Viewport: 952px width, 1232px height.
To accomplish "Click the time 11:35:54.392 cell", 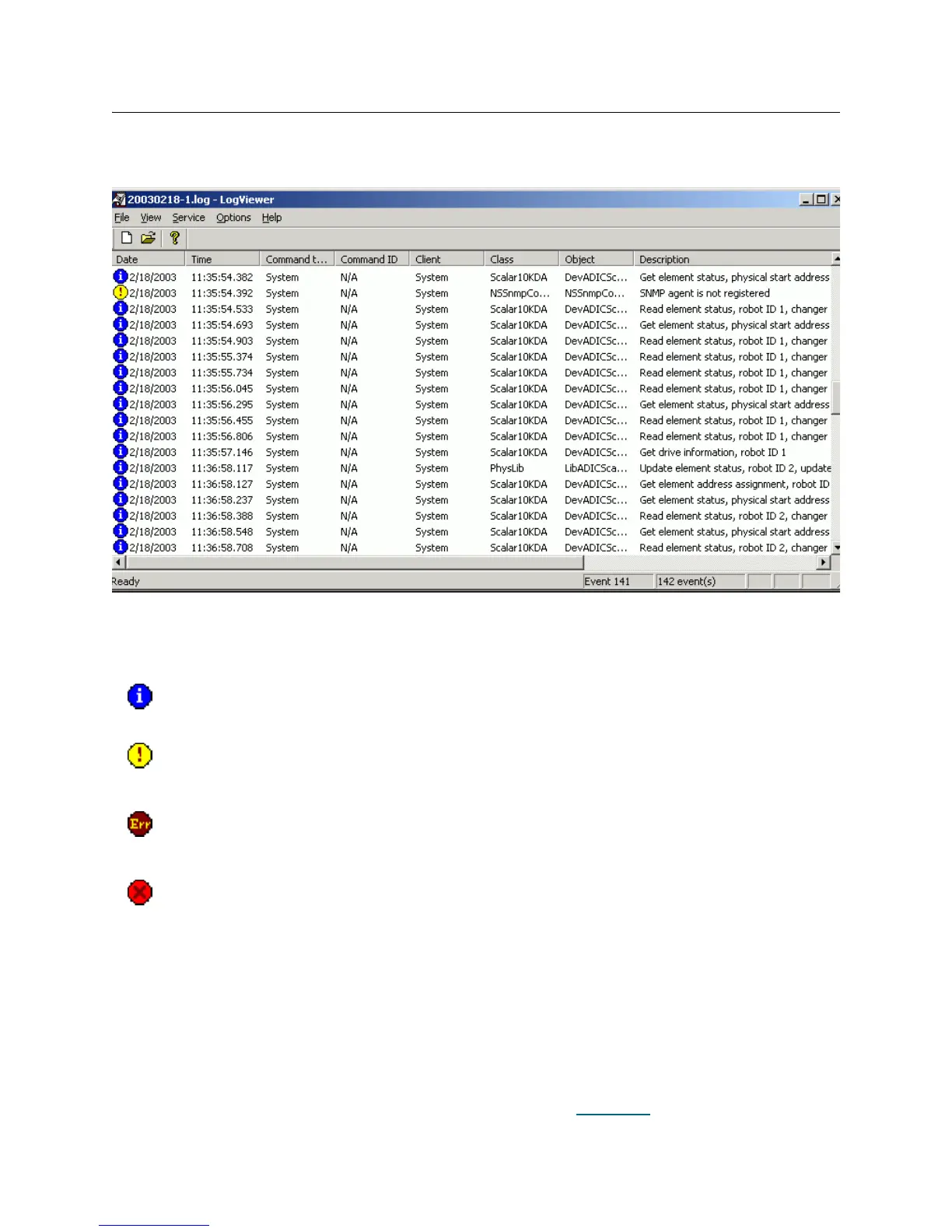I will tap(222, 293).
